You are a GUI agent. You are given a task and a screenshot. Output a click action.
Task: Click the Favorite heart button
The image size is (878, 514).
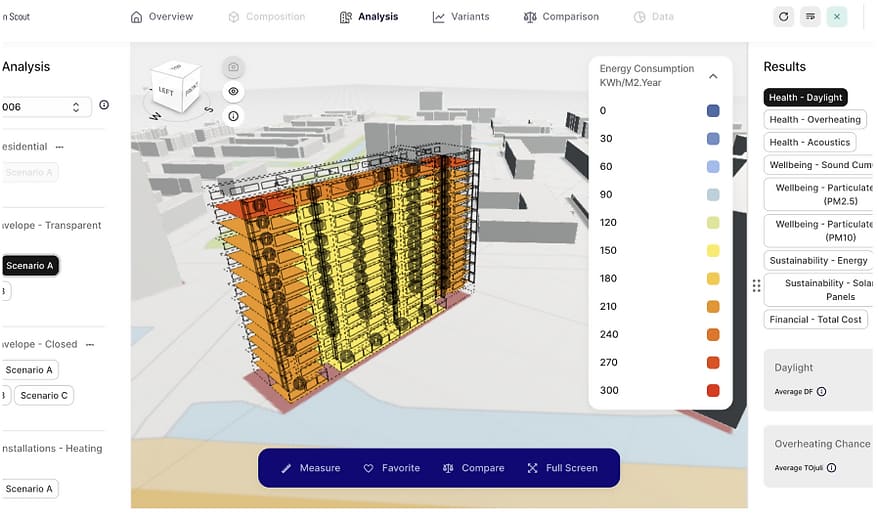(x=391, y=468)
